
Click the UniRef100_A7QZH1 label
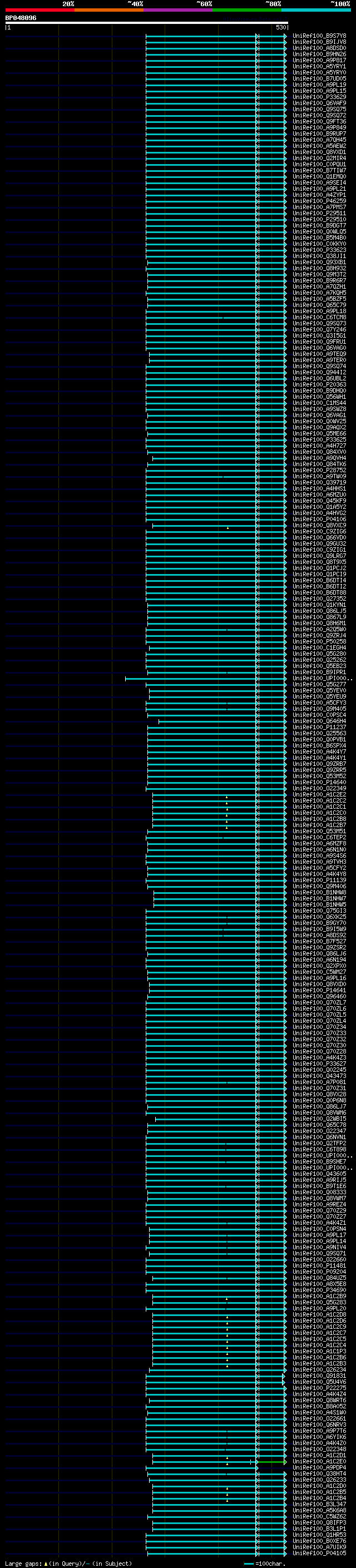point(319,286)
